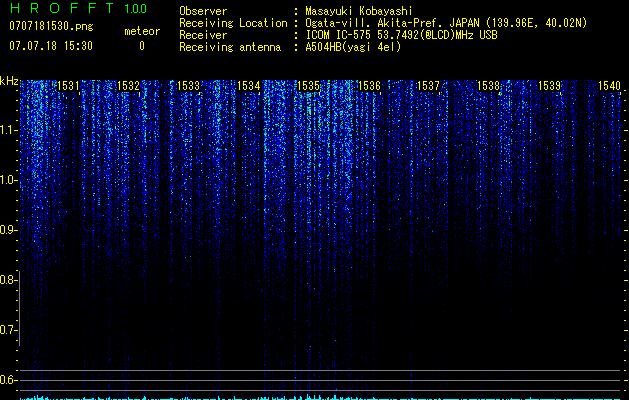Select the ICOM IC-575 receiver text
Image resolution: width=629 pixels, height=400 pixels.
point(401,35)
